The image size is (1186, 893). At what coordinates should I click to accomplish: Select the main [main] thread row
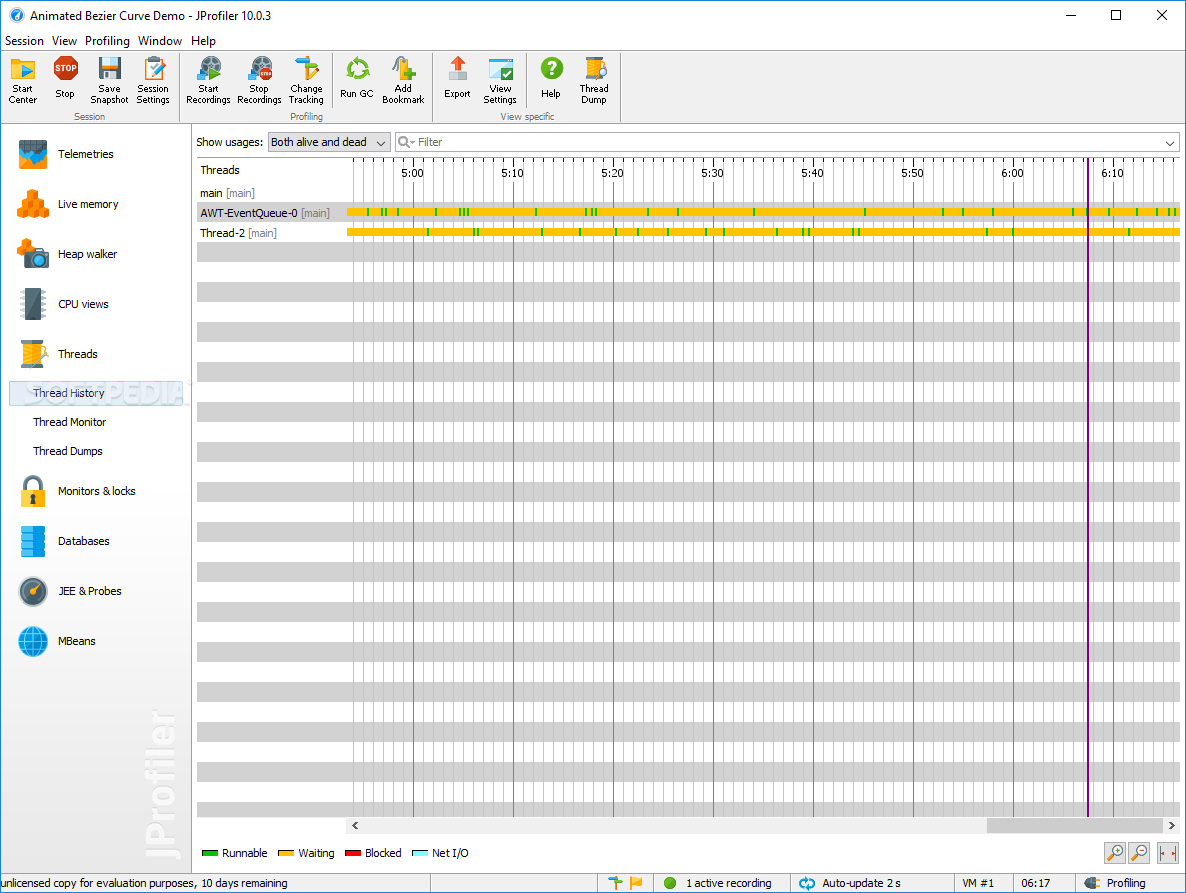click(688, 193)
